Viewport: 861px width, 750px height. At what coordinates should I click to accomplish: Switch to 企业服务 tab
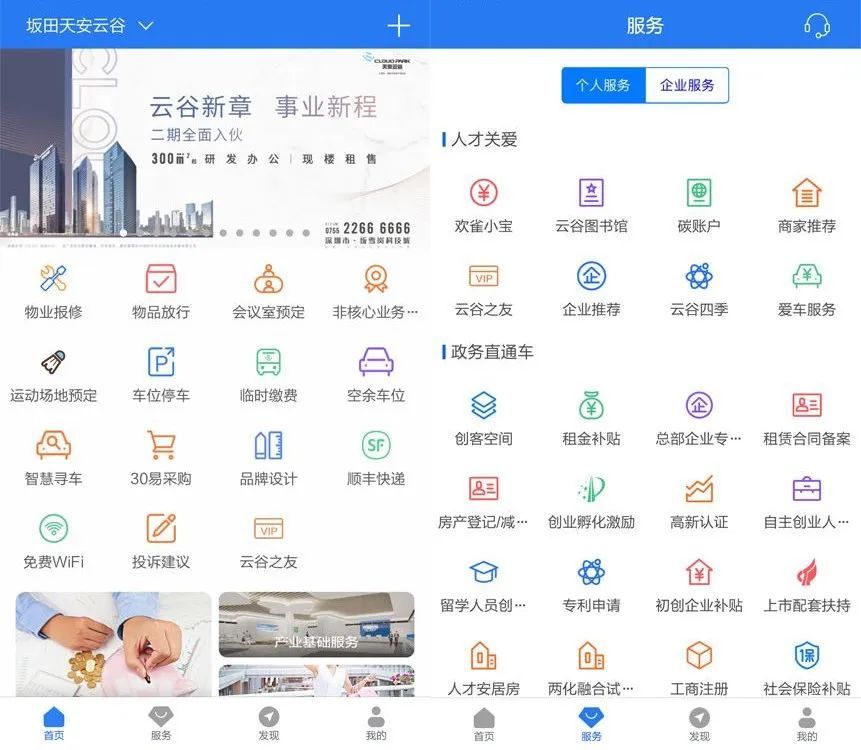pos(687,85)
